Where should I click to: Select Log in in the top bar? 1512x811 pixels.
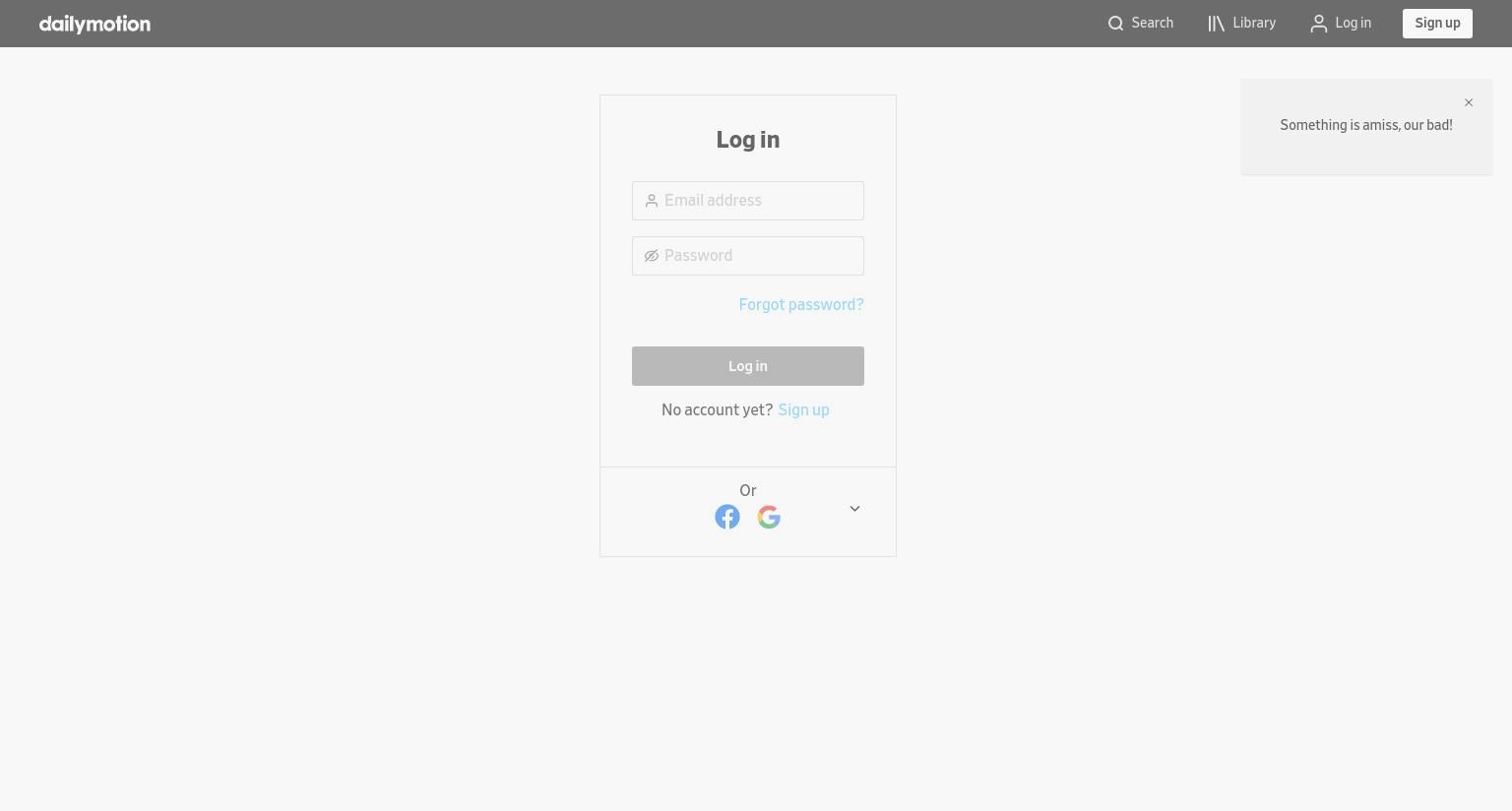1341,24
